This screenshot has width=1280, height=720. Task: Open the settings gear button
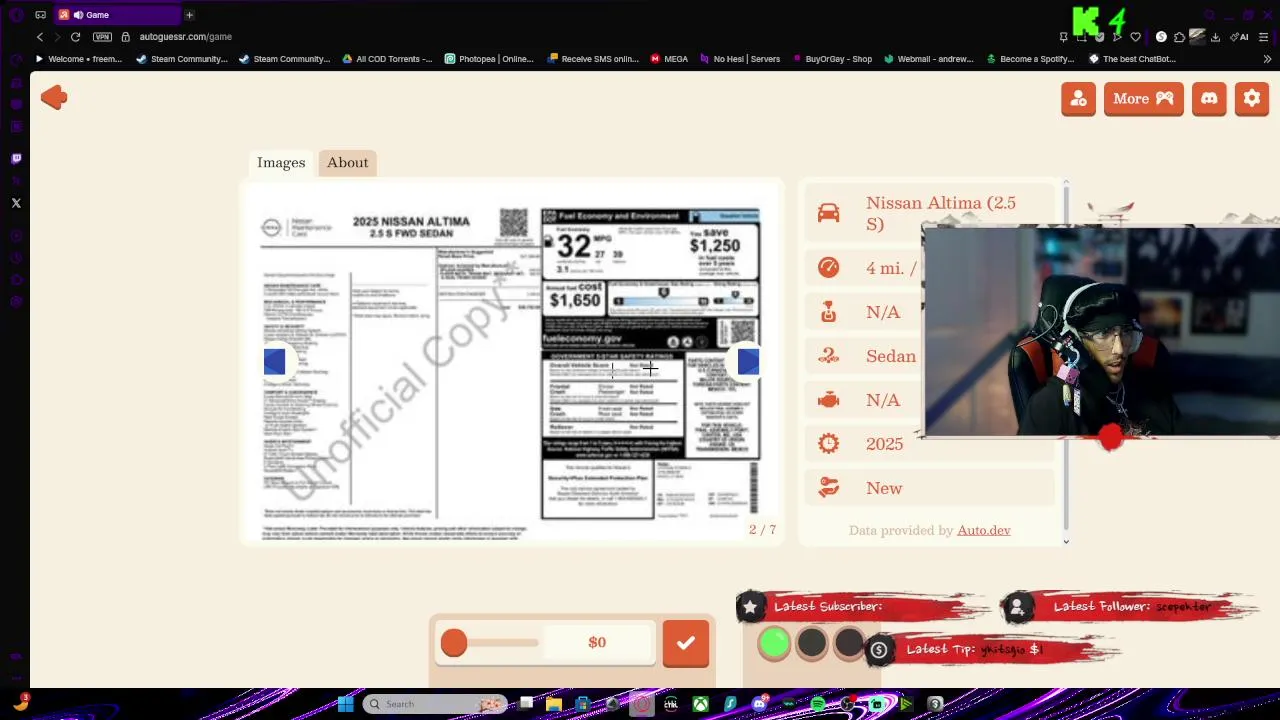(1252, 98)
